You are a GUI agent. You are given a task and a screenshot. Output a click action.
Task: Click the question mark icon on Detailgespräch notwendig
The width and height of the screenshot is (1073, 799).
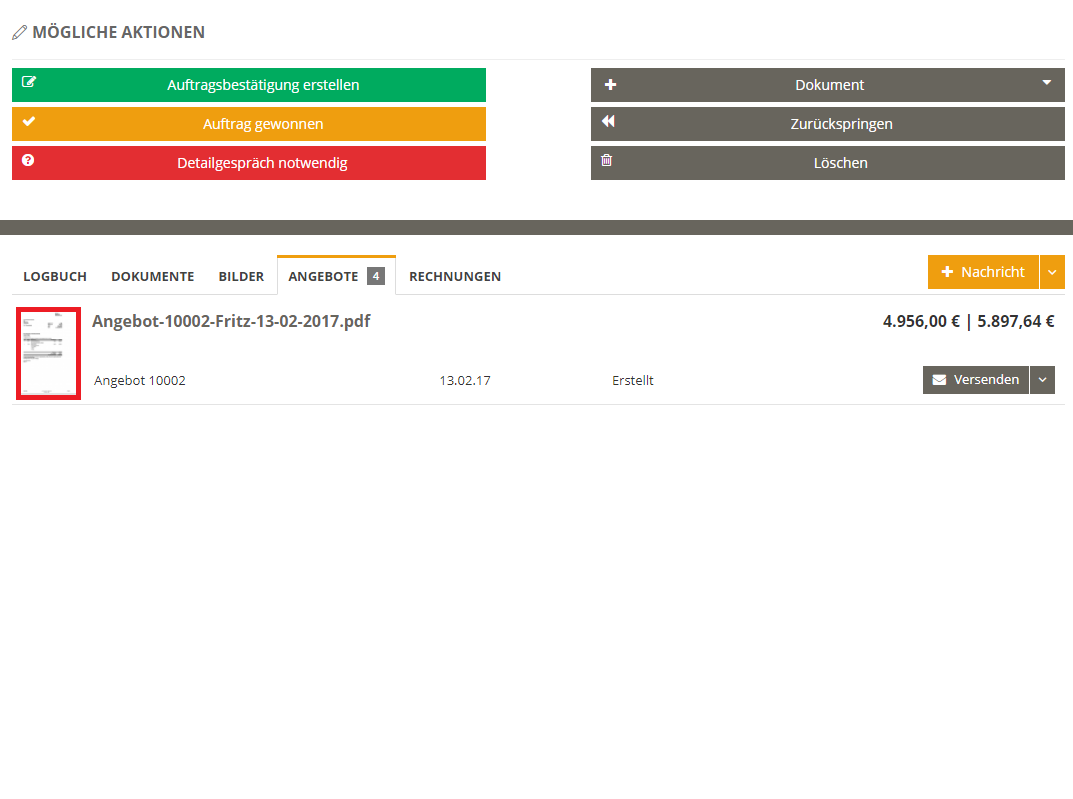28,160
